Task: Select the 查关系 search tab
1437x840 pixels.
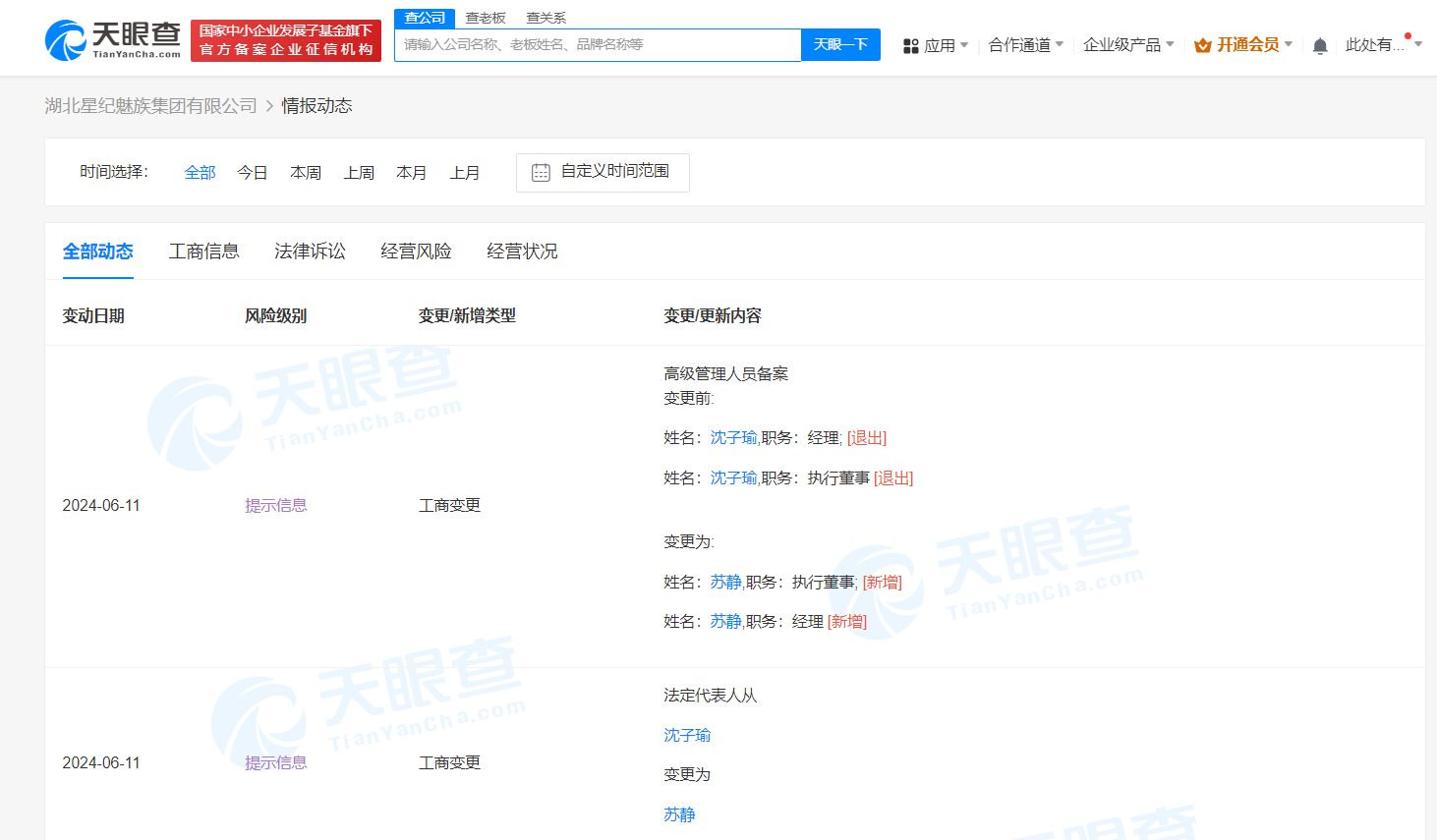Action: click(x=546, y=18)
